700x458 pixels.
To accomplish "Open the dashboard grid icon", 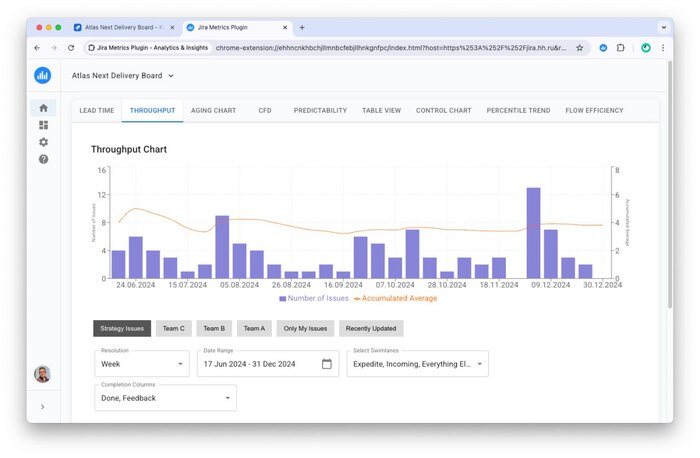I will 43,125.
